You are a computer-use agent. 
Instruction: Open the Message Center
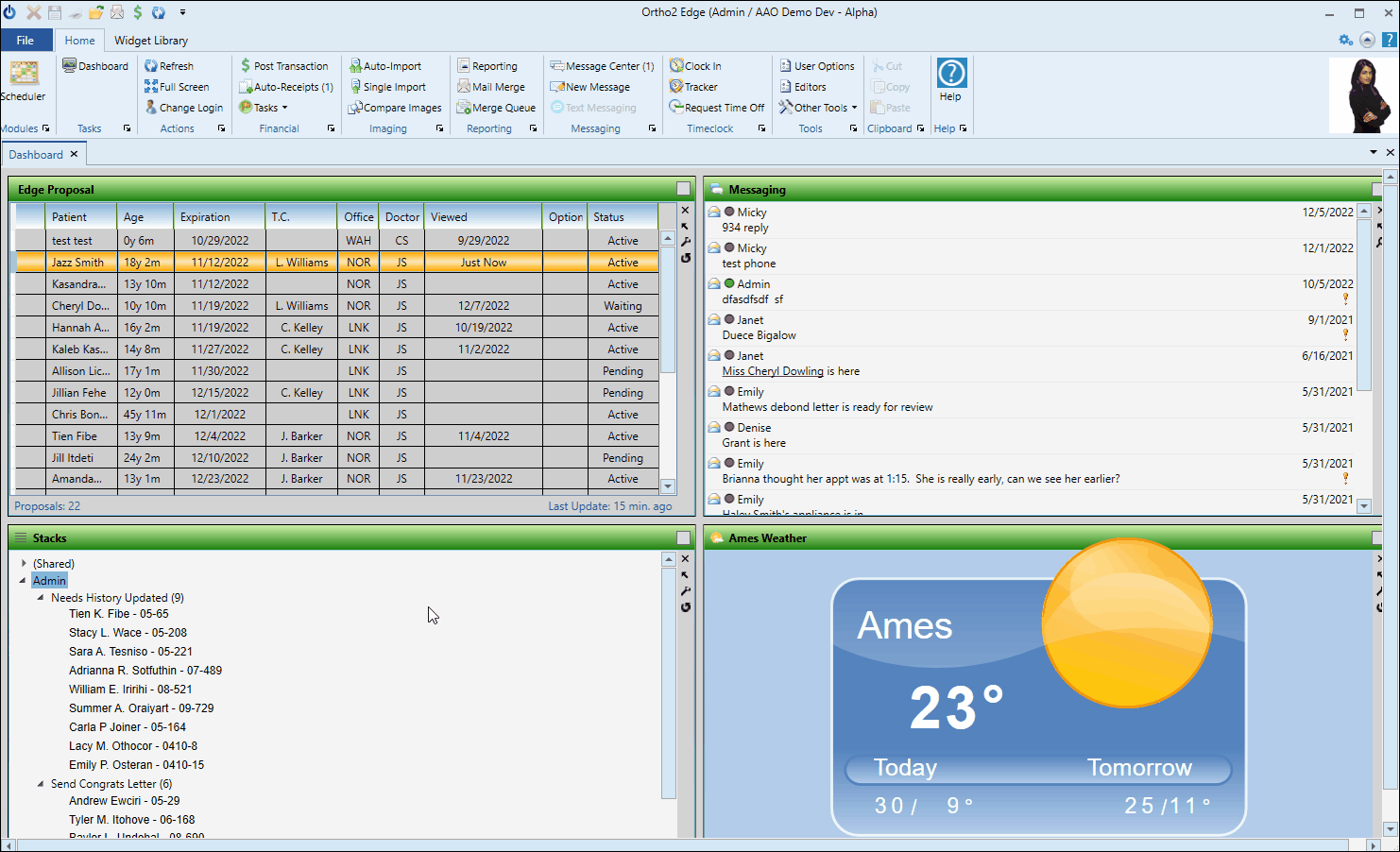603,66
